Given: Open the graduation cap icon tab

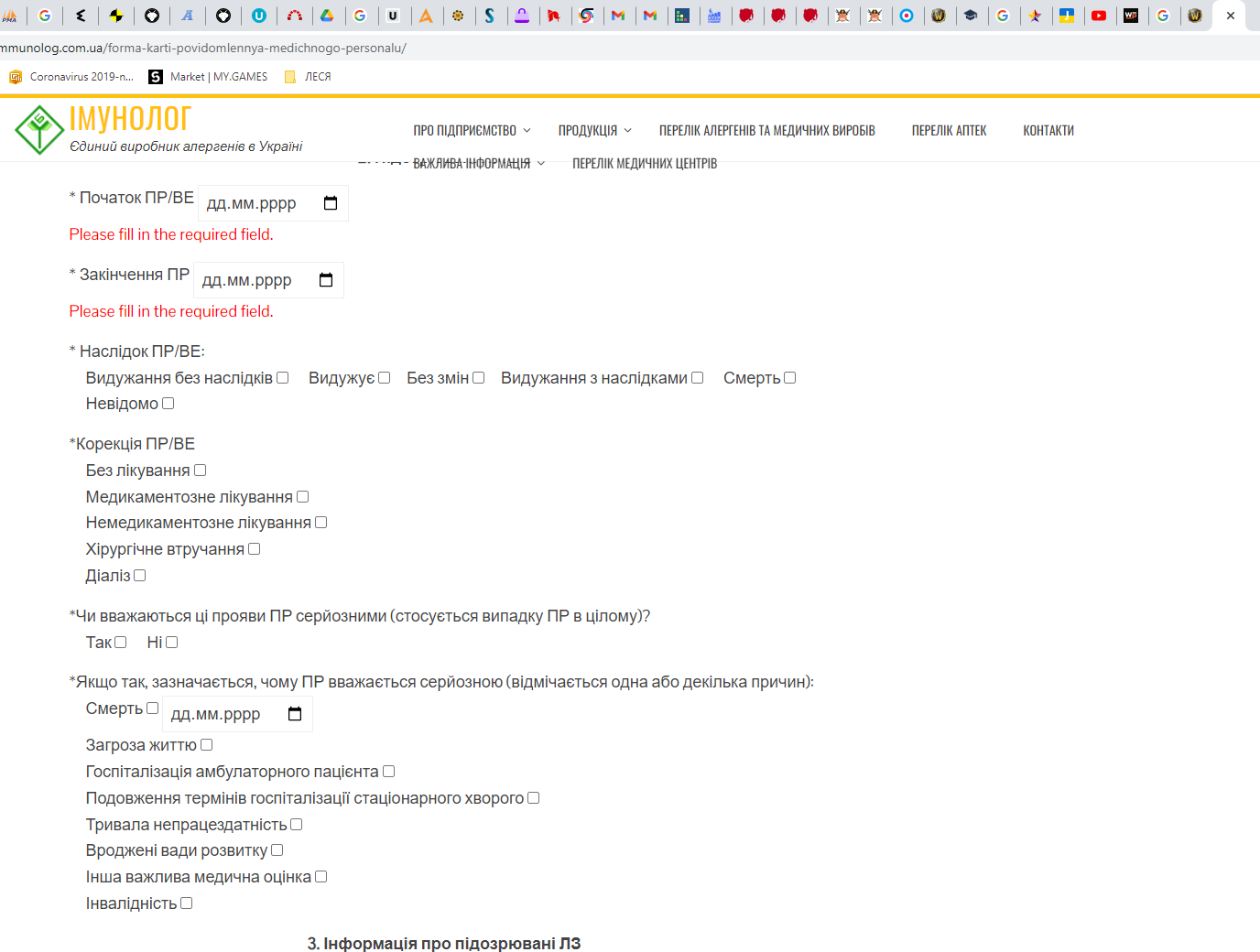Looking at the screenshot, I should (x=971, y=16).
